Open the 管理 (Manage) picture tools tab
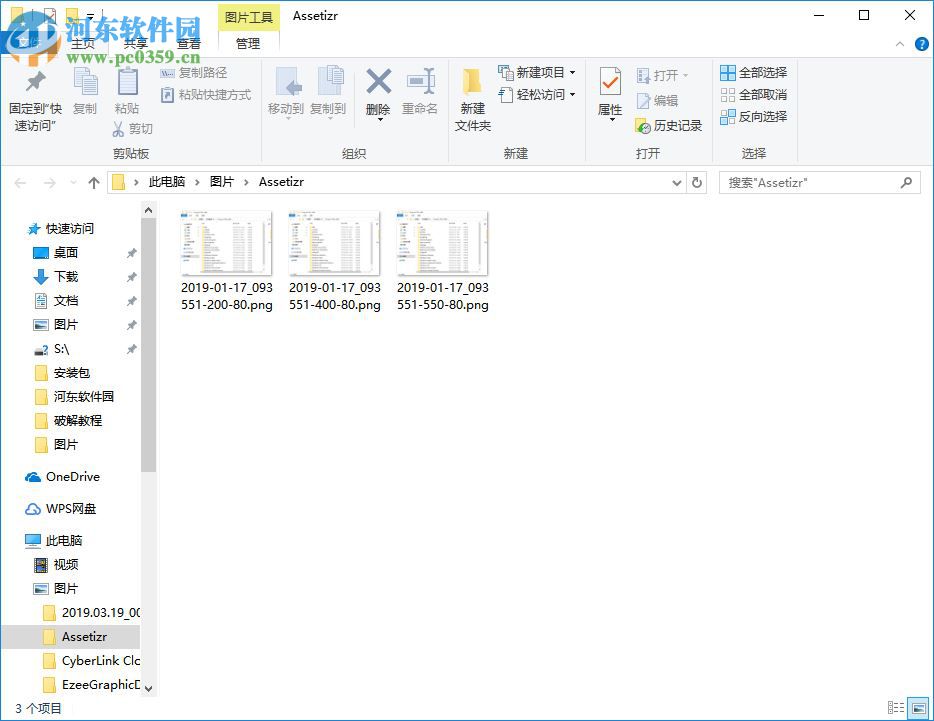The image size is (934, 721). coord(247,44)
